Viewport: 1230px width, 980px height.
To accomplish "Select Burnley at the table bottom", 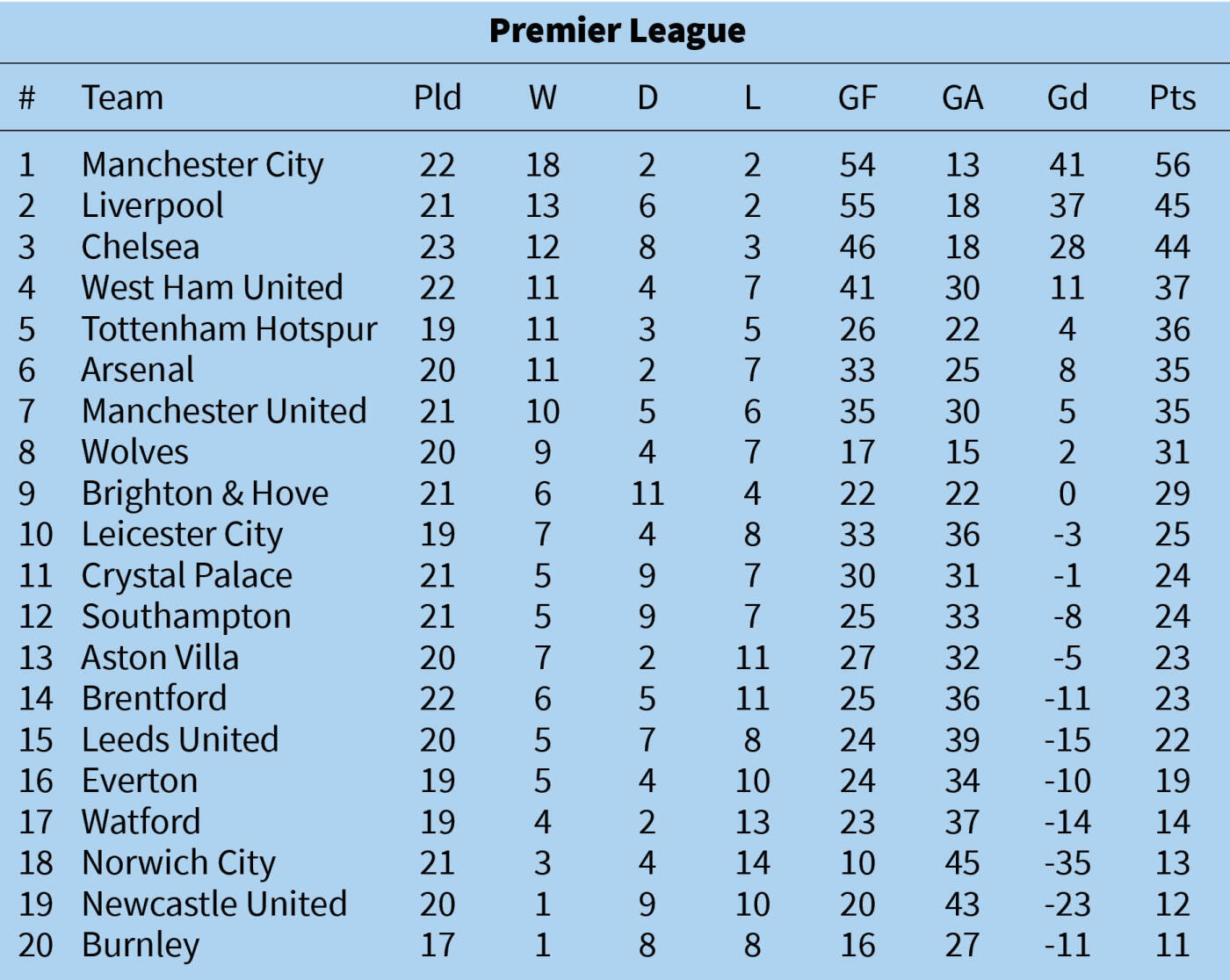I will 141,946.
